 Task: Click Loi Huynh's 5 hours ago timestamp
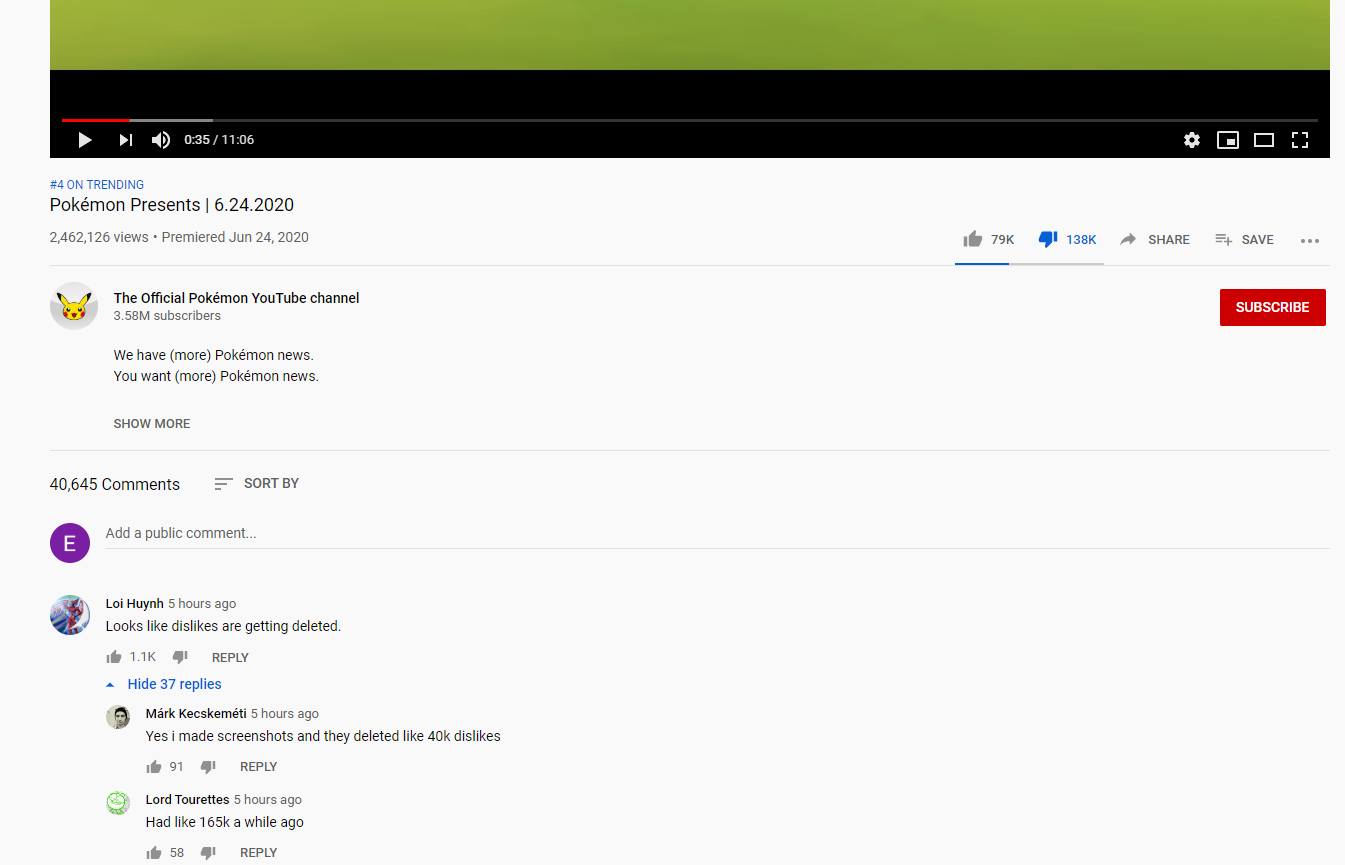(x=202, y=604)
